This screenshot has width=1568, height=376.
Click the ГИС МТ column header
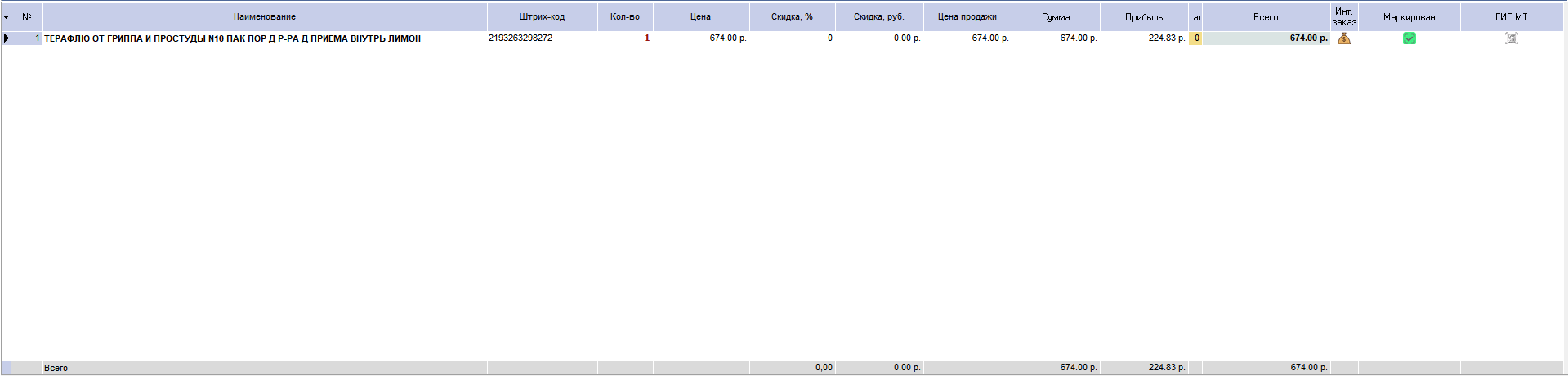point(1512,17)
